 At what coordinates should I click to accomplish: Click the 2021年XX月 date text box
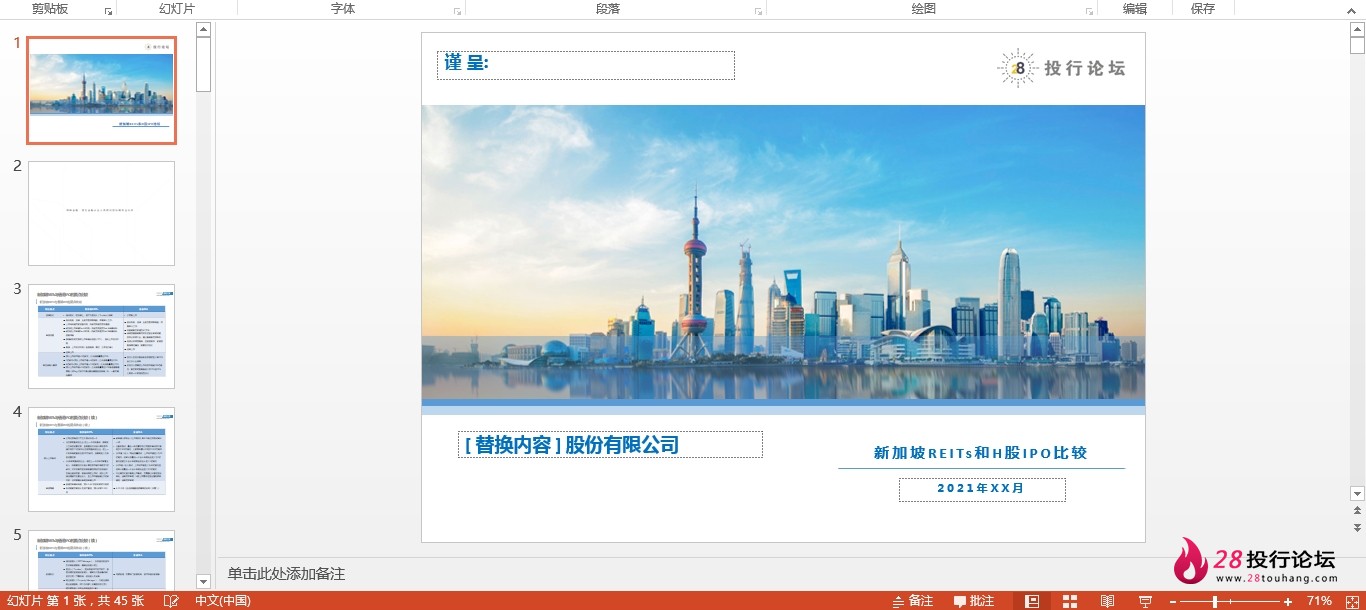point(982,489)
